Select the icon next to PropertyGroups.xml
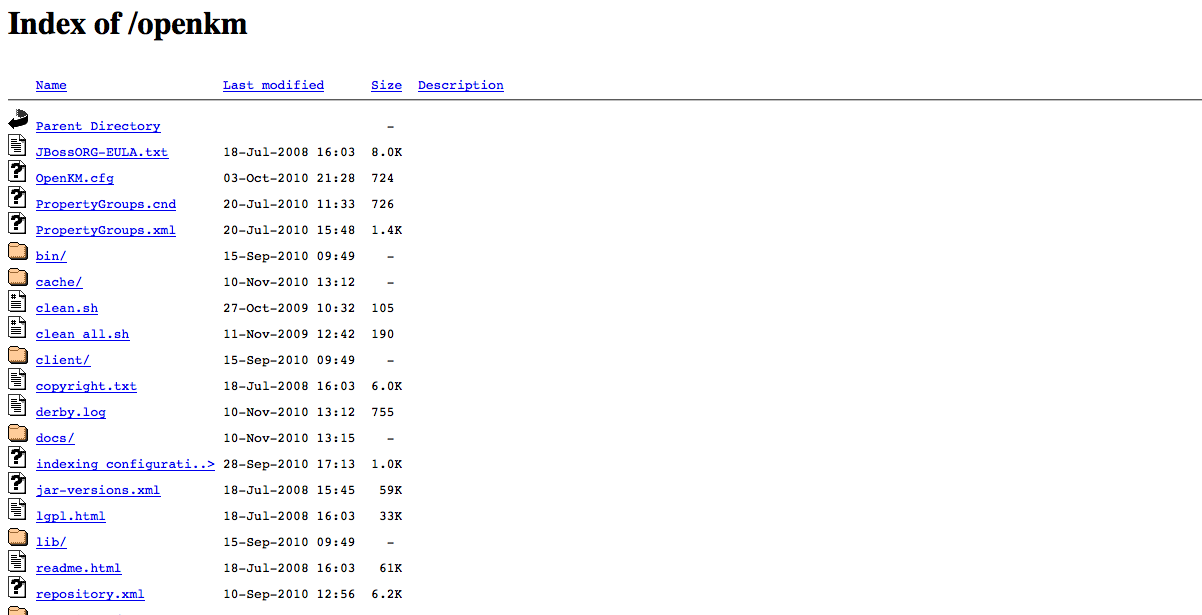 click(x=17, y=223)
